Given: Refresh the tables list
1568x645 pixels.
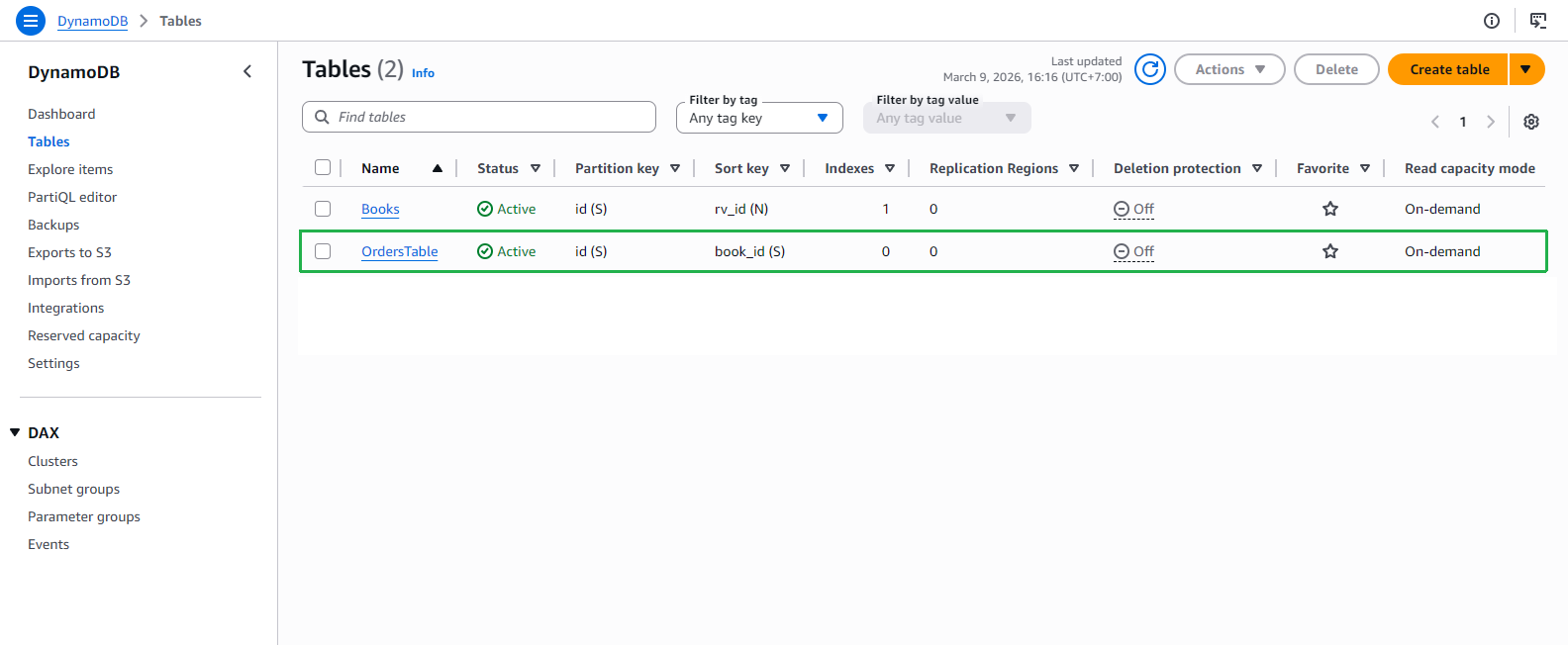Looking at the screenshot, I should 1149,69.
